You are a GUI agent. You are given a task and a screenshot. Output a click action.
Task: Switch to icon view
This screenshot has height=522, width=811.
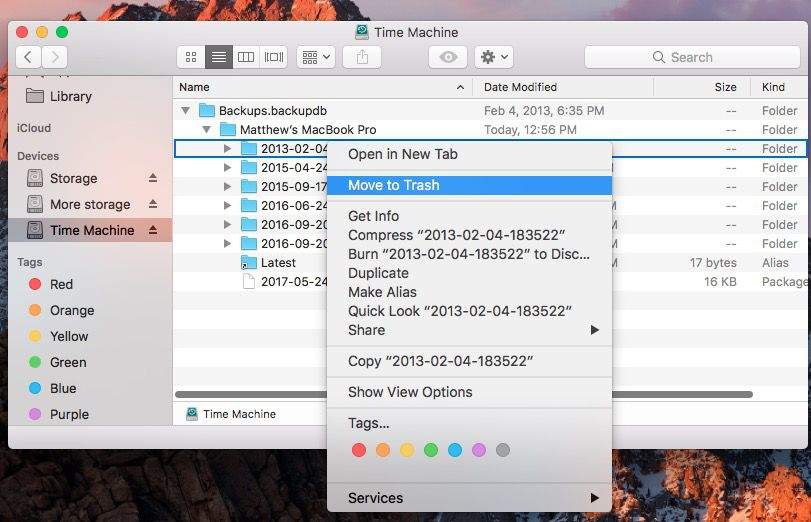coord(191,57)
